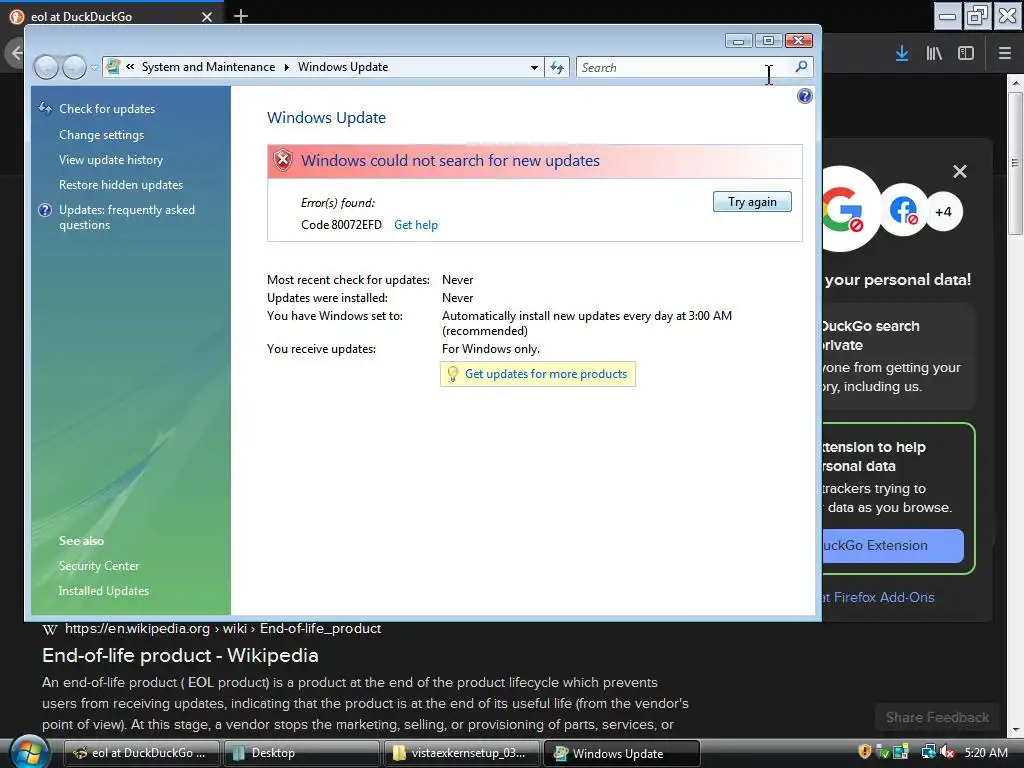The image size is (1024, 768).
Task: Open View update history
Action: pos(111,160)
